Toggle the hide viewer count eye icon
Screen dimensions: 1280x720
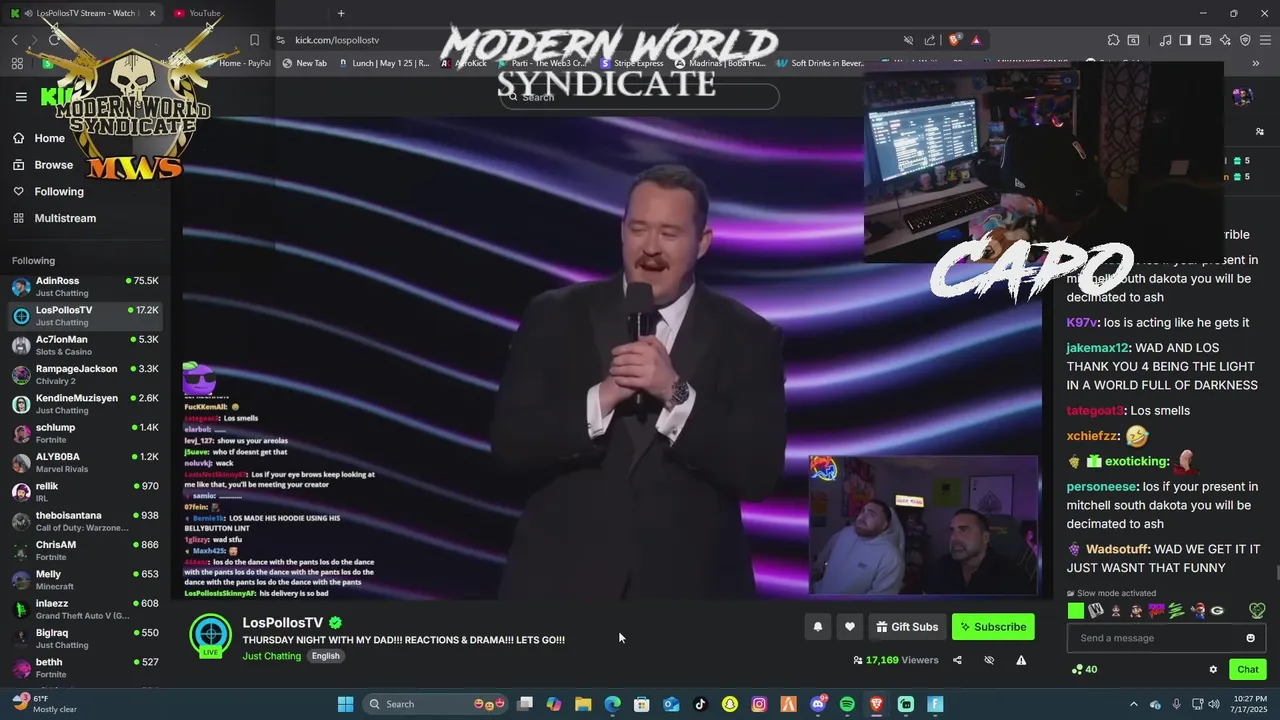pos(989,660)
